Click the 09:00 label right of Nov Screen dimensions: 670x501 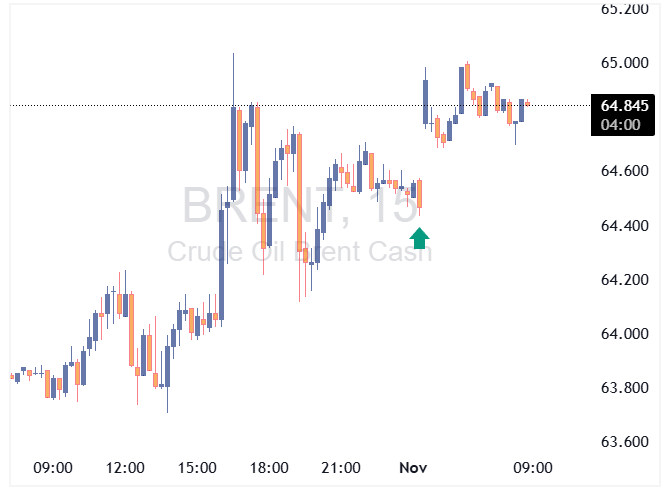coord(533,468)
